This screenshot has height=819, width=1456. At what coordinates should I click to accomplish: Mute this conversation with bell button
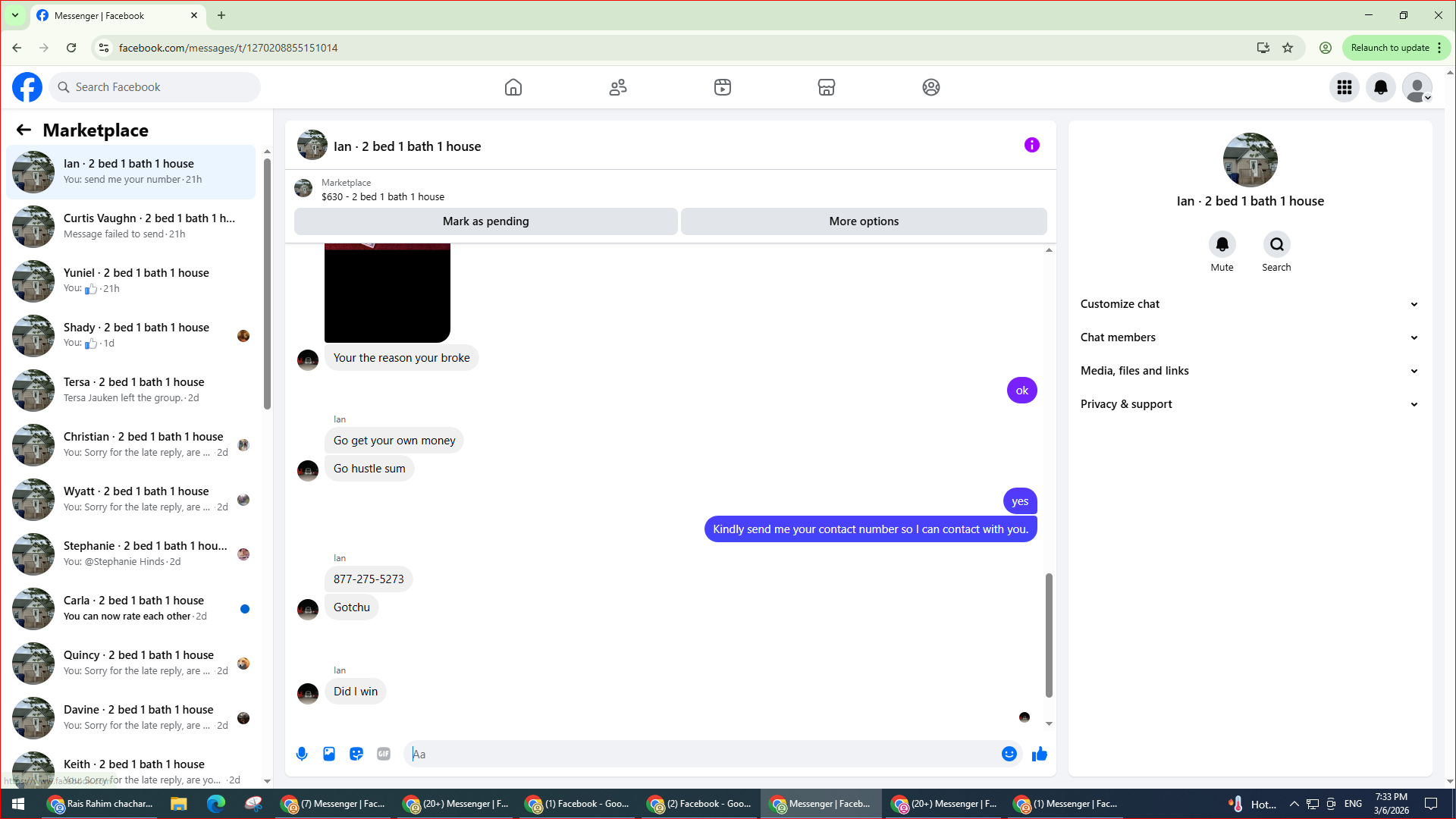coord(1222,244)
